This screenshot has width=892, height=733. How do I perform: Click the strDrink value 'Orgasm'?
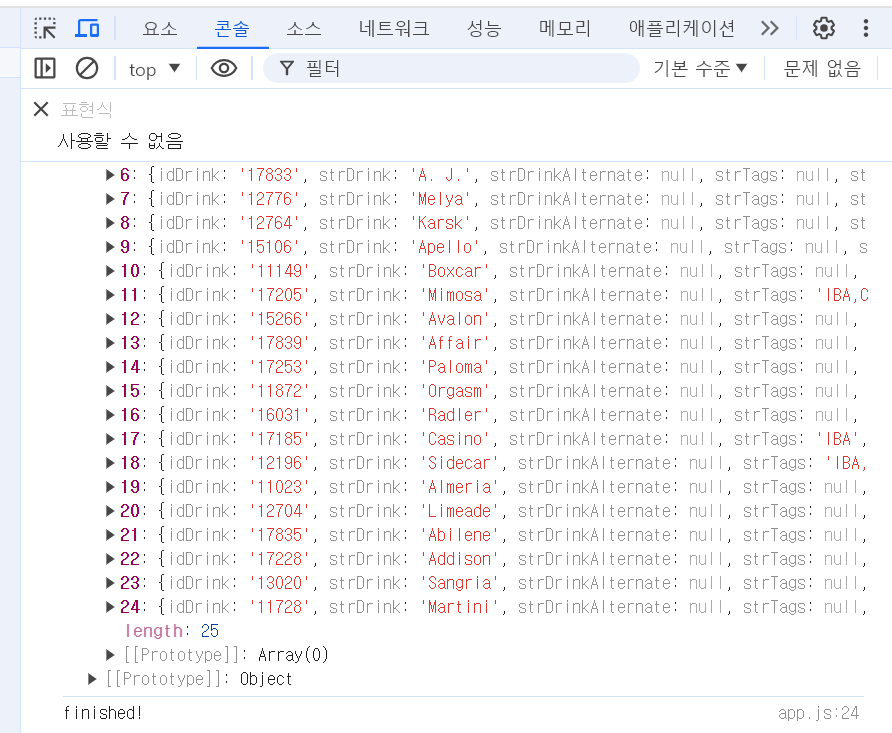click(x=457, y=391)
